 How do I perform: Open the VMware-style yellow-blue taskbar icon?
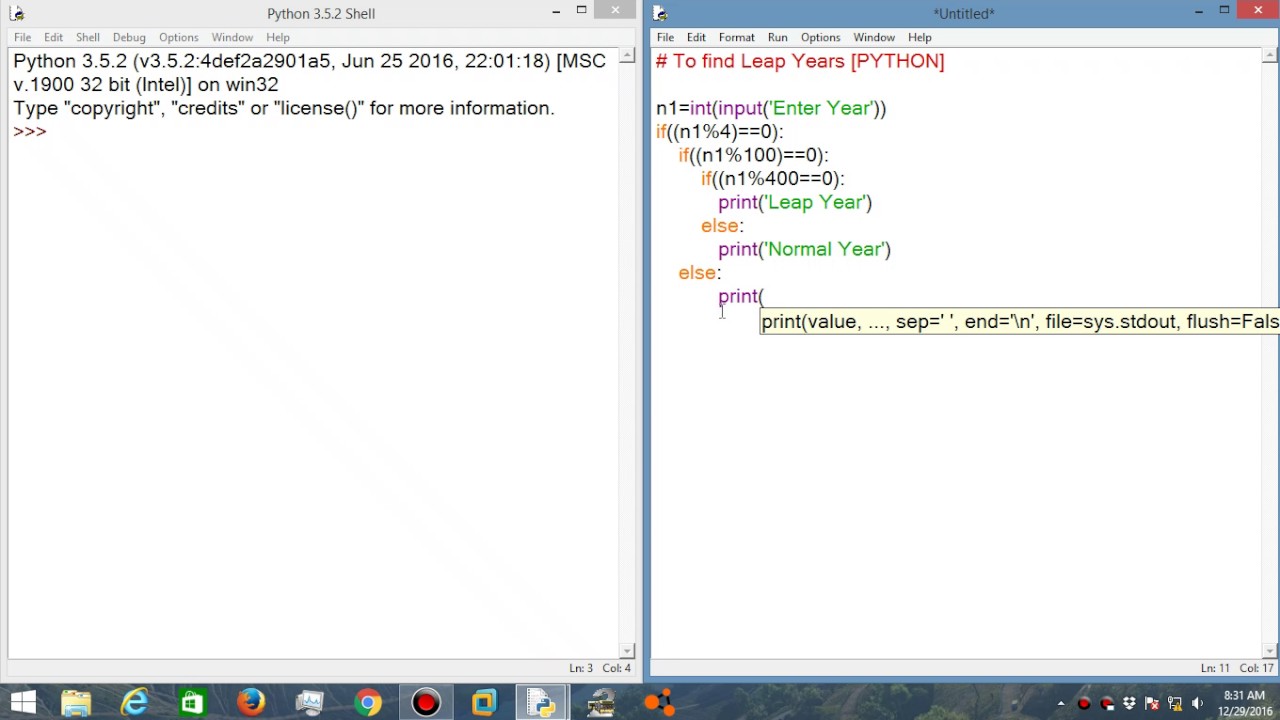point(484,703)
